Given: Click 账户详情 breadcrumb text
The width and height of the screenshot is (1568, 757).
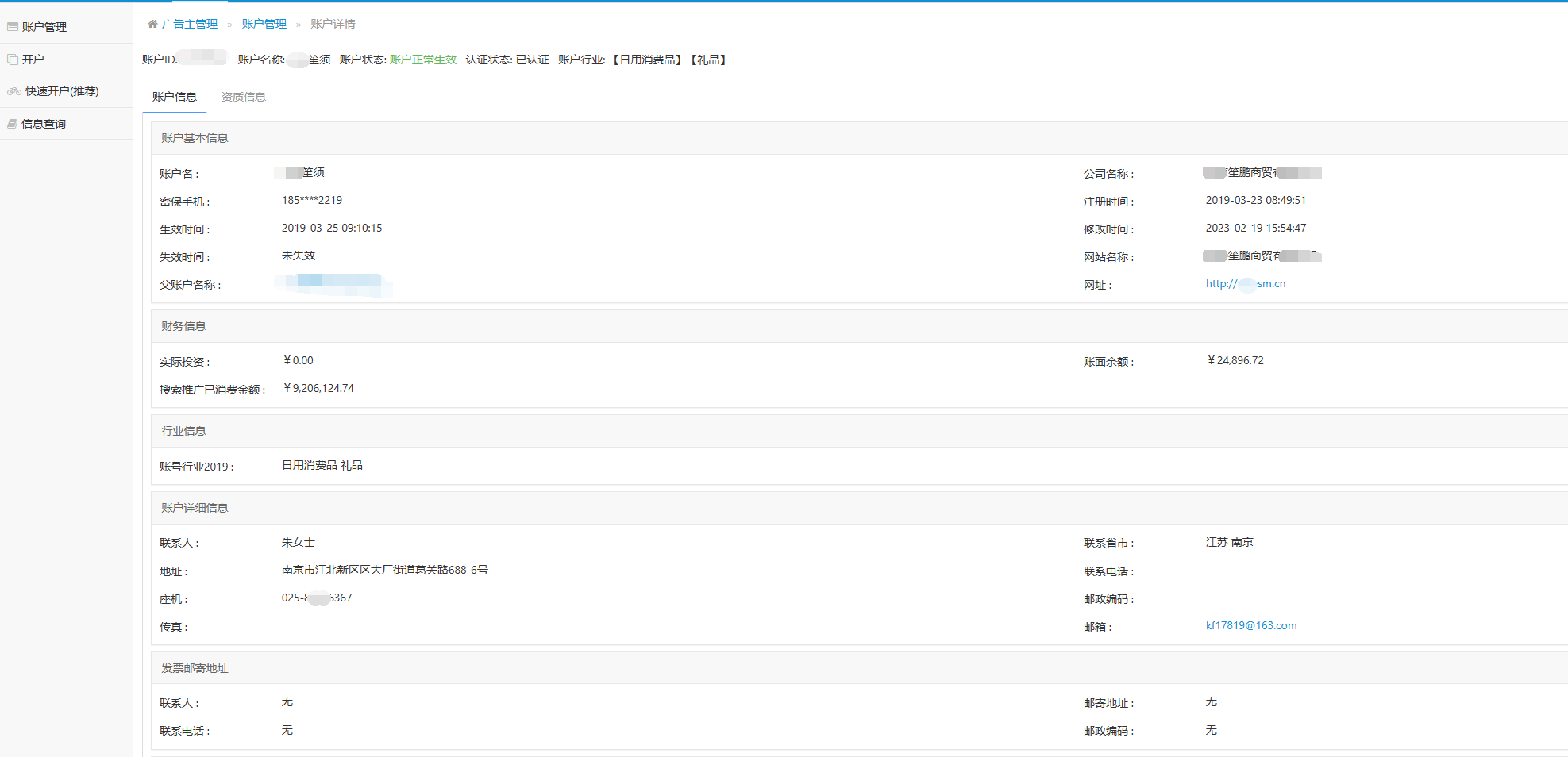Looking at the screenshot, I should 333,24.
